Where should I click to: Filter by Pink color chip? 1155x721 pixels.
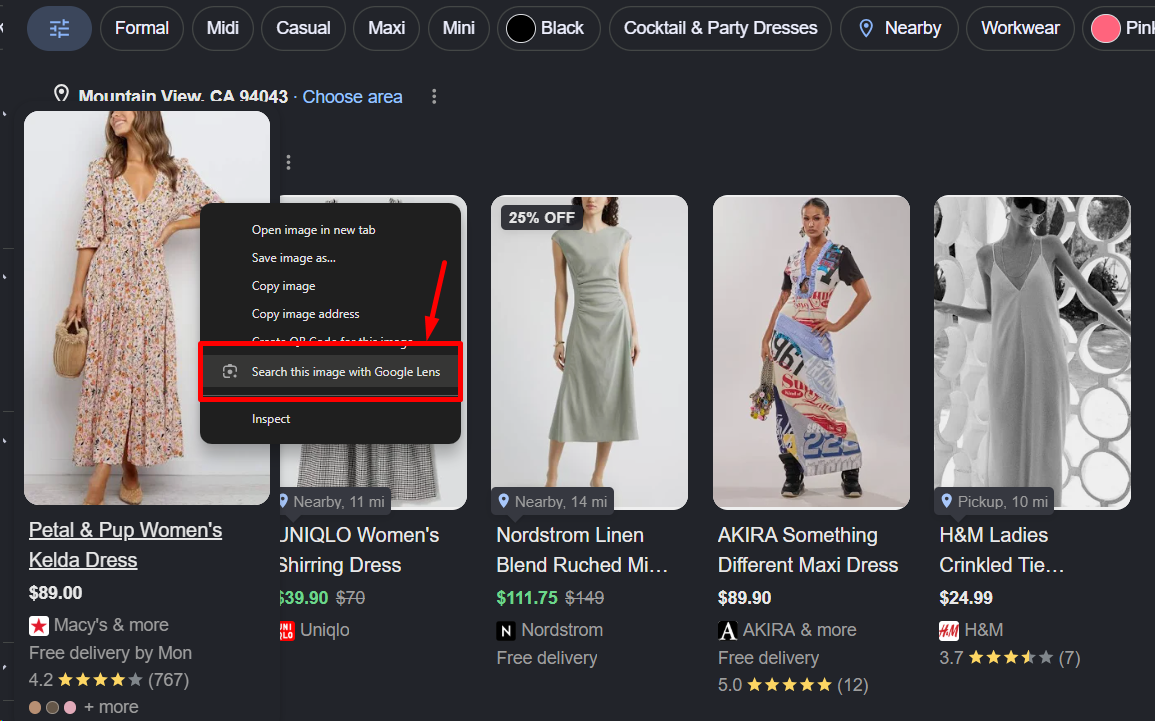pyautogui.click(x=1120, y=29)
